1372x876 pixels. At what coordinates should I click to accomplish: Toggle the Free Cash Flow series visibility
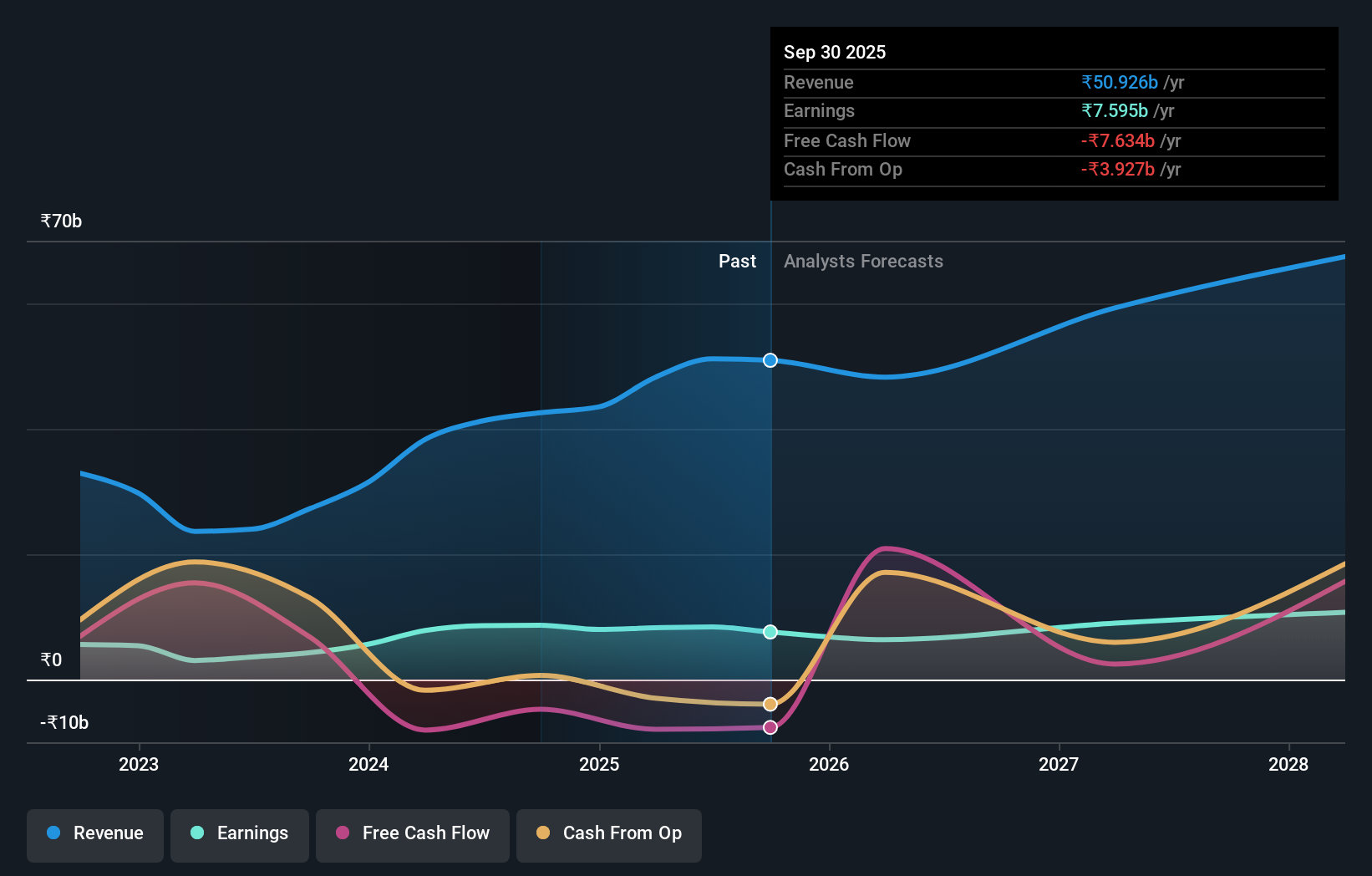tap(413, 834)
